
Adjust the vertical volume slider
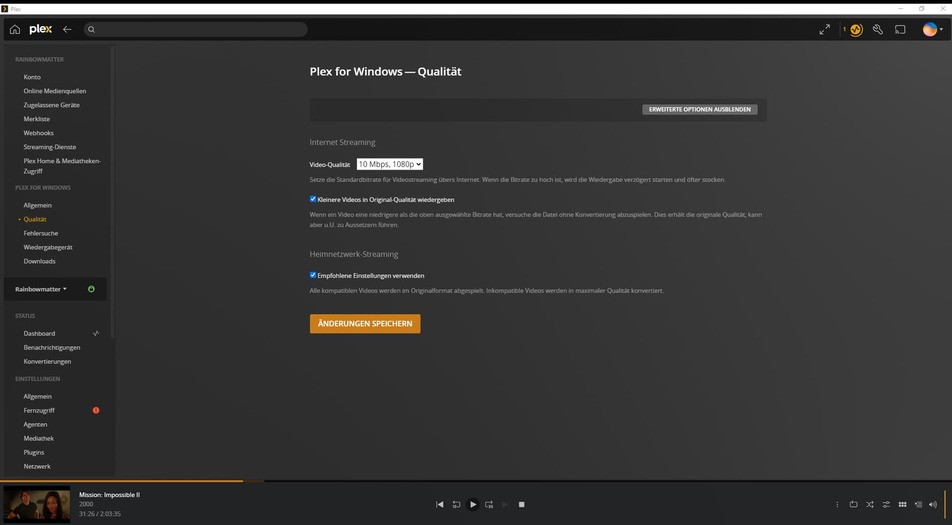click(945, 504)
